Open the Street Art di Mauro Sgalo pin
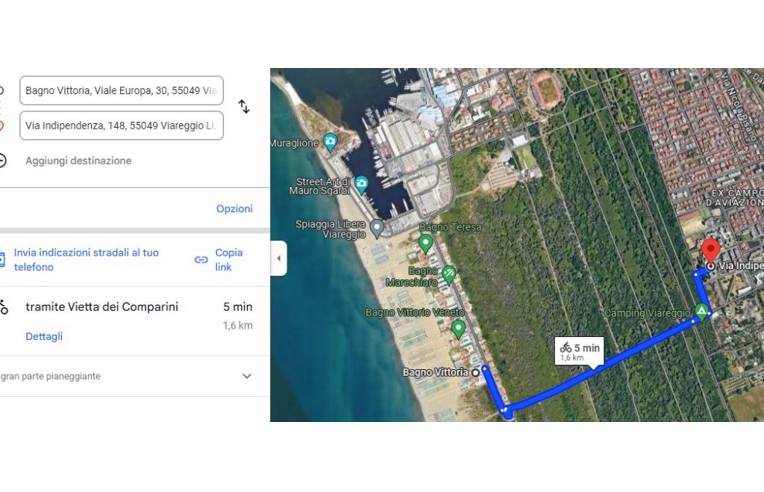Image resolution: width=764 pixels, height=492 pixels. point(361,184)
